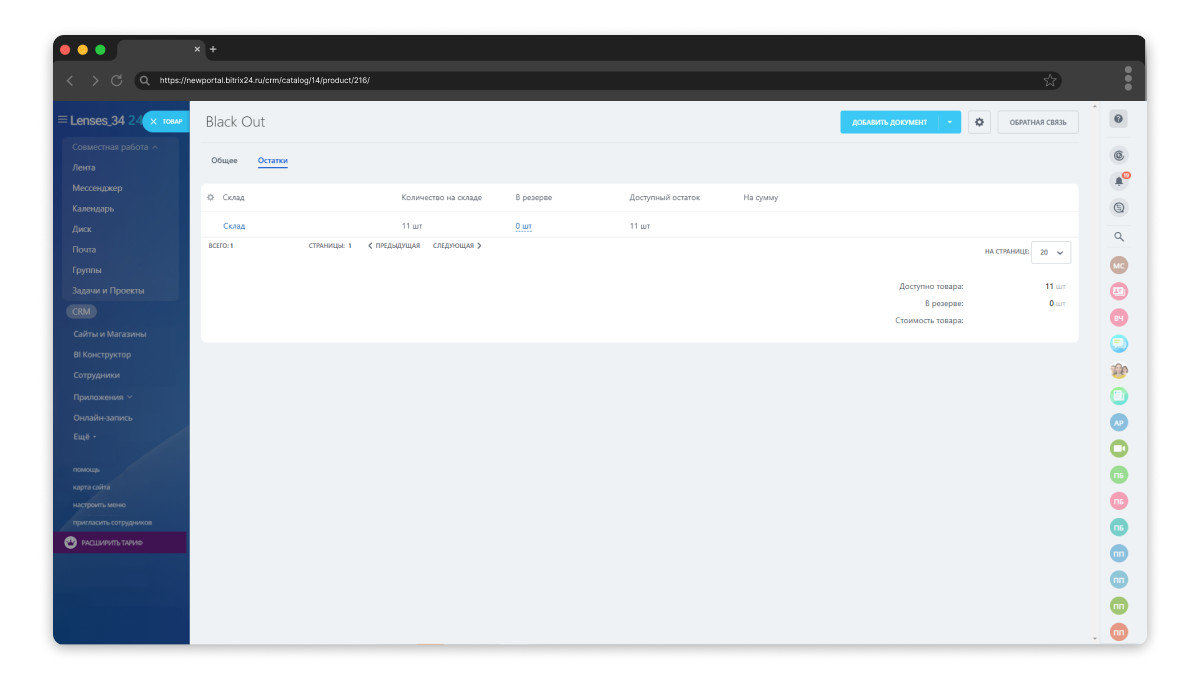Expand the Добавить документ dropdown arrow
Image resolution: width=1200 pixels, height=680 pixels.
950,122
